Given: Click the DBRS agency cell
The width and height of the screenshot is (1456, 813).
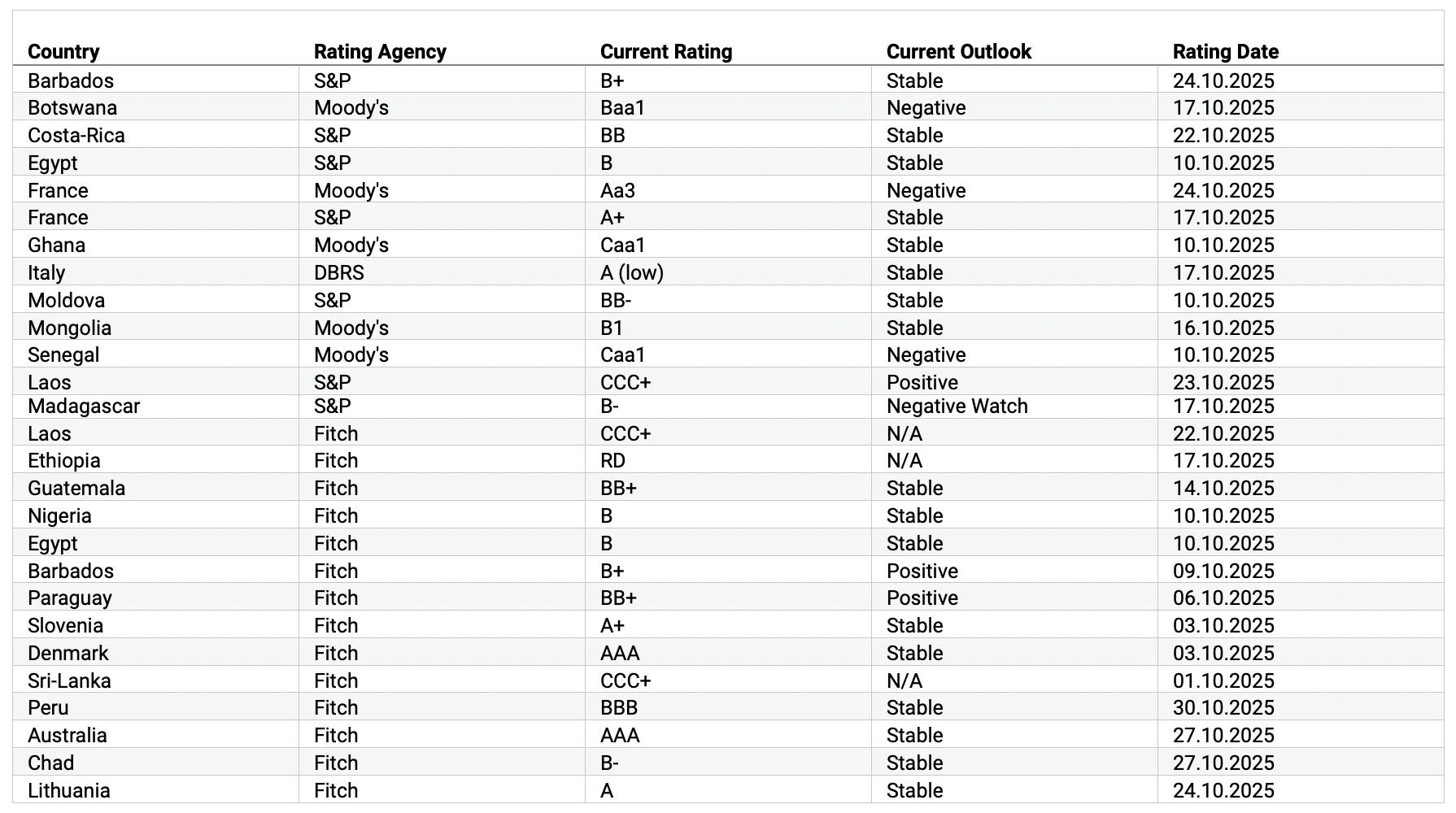Looking at the screenshot, I should pyautogui.click(x=339, y=273).
